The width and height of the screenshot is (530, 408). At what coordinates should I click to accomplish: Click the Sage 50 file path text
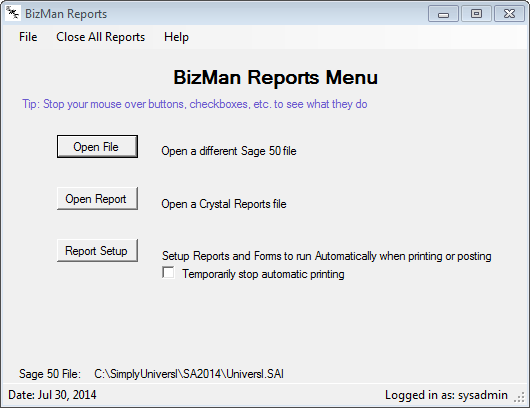pos(189,374)
